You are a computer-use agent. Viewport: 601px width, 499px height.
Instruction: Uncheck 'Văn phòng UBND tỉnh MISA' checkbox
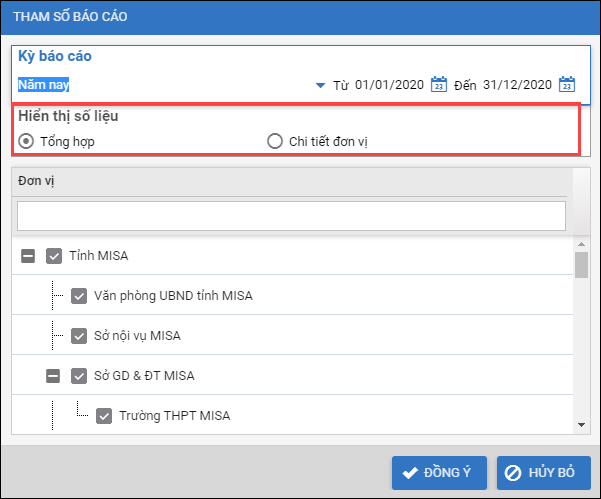pyautogui.click(x=79, y=296)
